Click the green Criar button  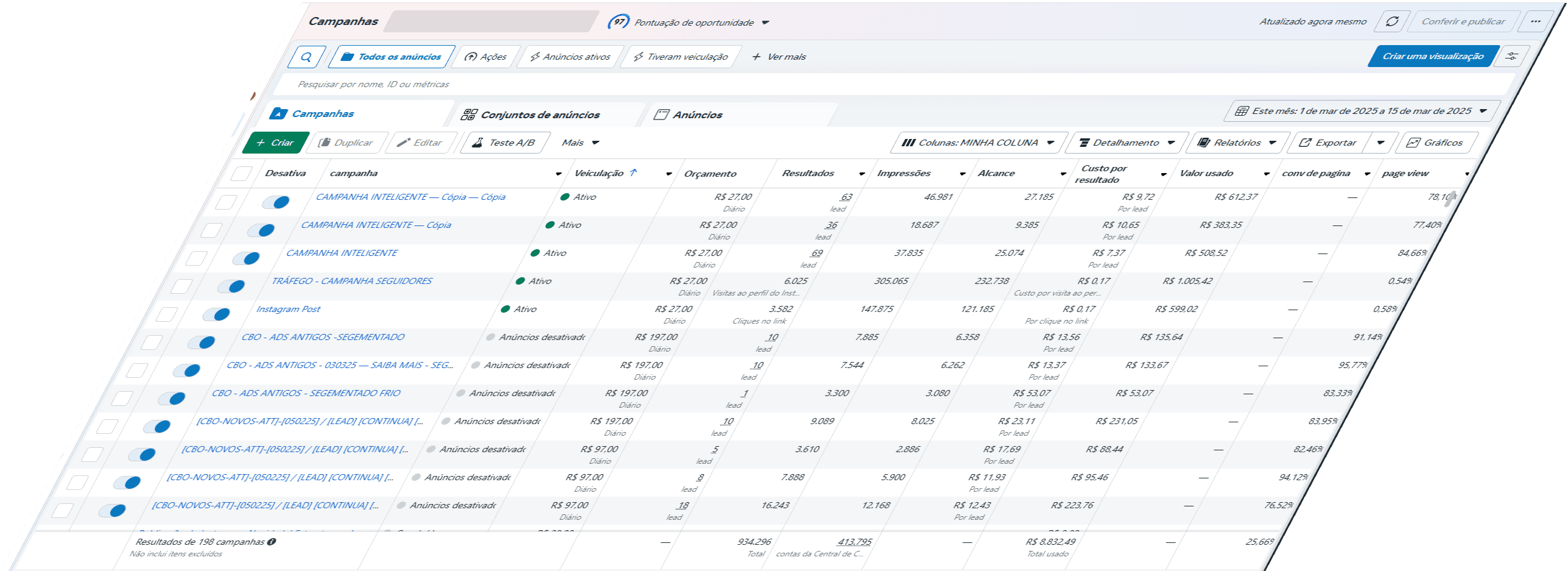pyautogui.click(x=275, y=143)
